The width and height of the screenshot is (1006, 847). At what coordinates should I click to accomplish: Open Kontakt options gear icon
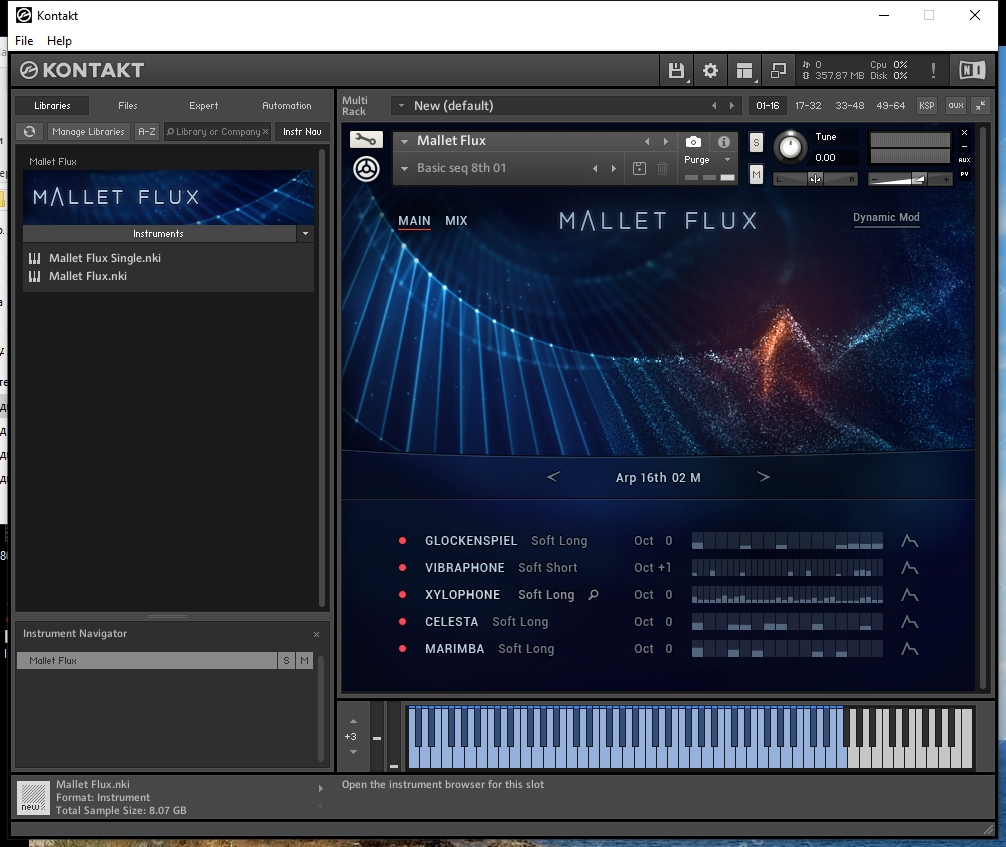[x=710, y=71]
